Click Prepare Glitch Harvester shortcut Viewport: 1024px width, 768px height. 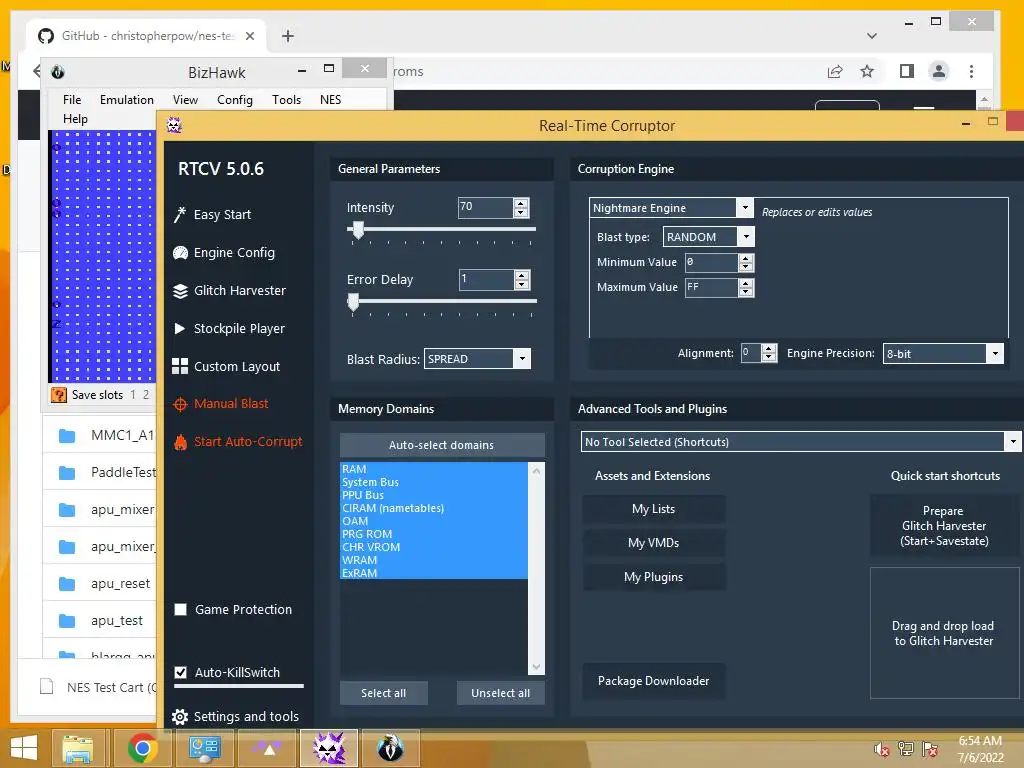[x=944, y=526]
